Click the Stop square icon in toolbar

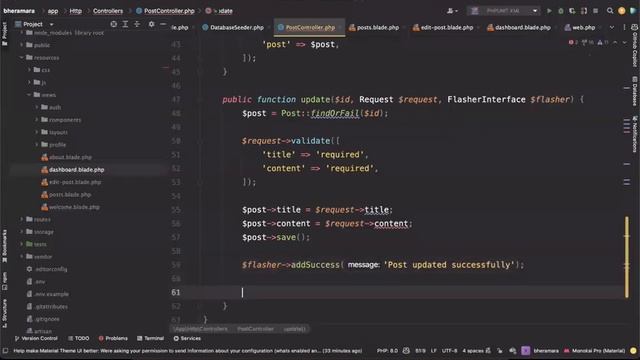pos(596,11)
